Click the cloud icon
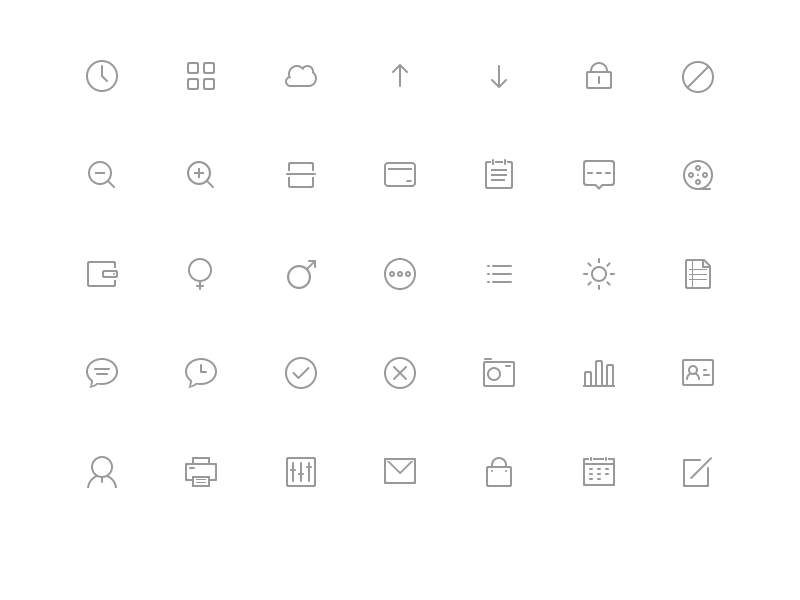Viewport: 800px width, 600px height. [301, 77]
